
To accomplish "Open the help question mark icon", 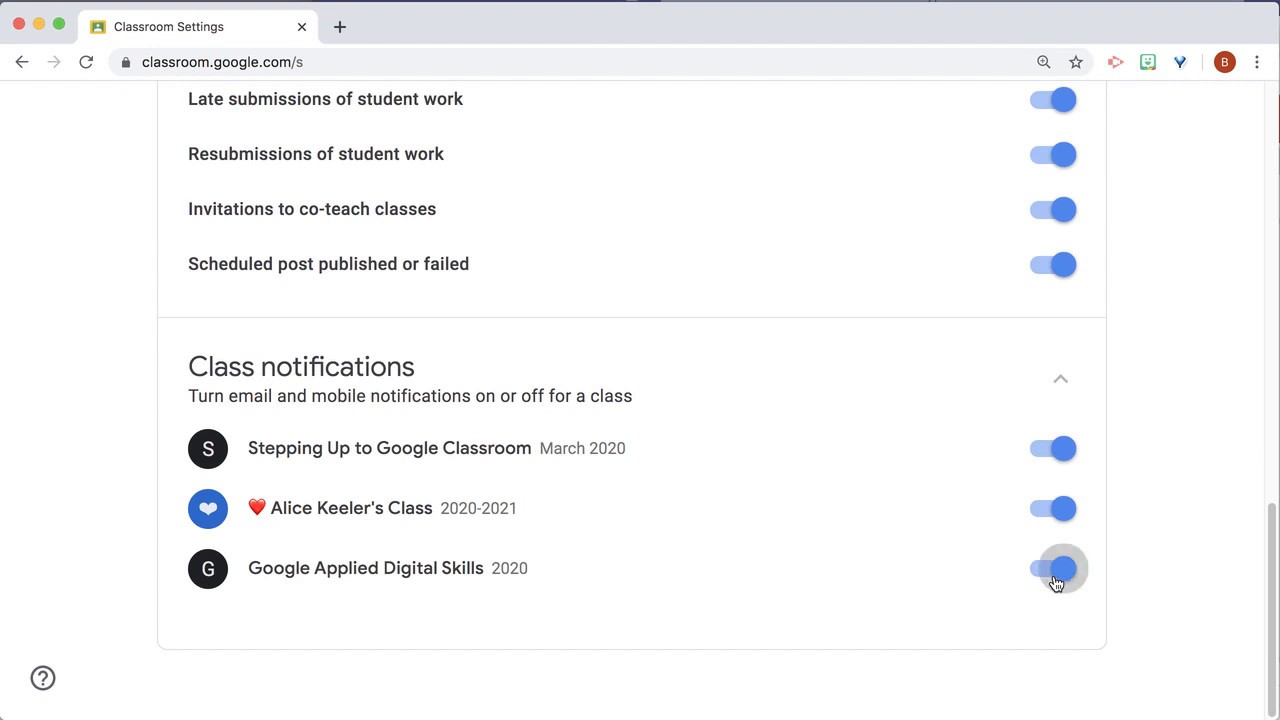I will (x=43, y=678).
